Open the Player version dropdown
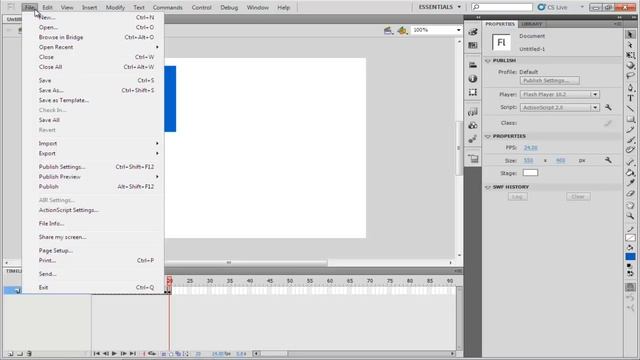The width and height of the screenshot is (640, 360). point(595,94)
